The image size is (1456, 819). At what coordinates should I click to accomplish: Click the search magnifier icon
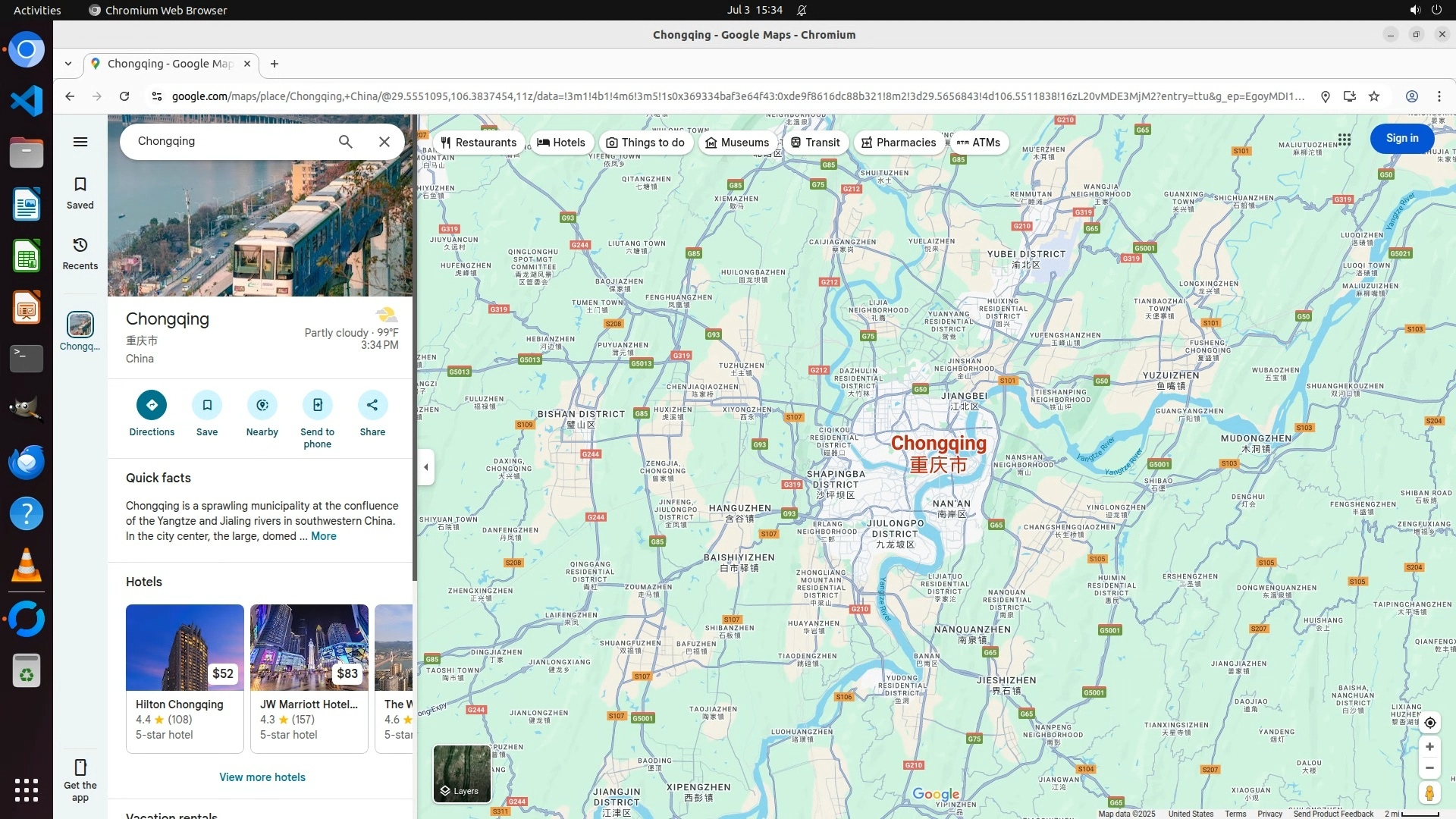(345, 142)
